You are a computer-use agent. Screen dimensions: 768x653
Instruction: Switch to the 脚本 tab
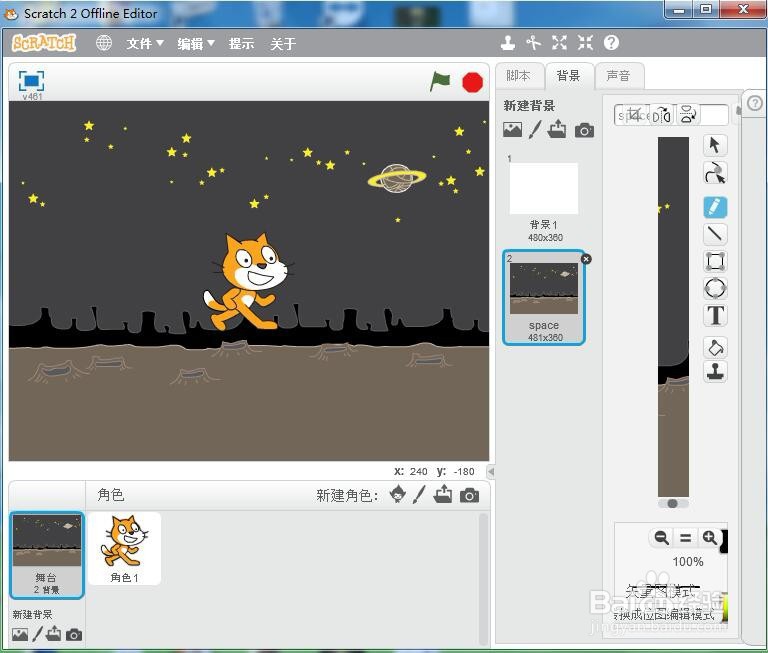click(519, 76)
